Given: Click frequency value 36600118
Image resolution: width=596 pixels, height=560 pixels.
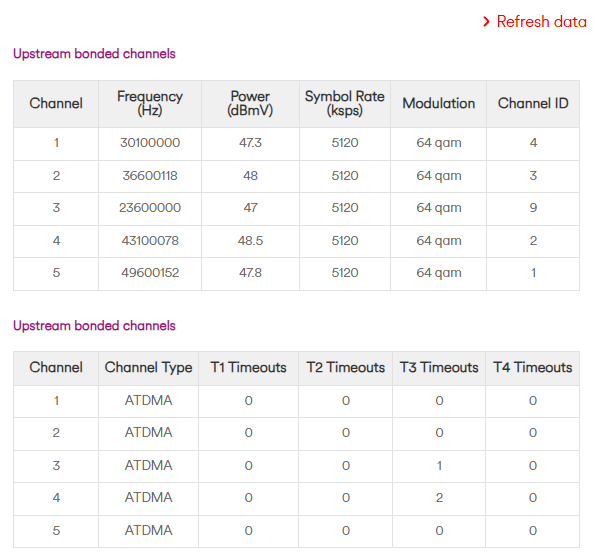Looking at the screenshot, I should [x=150, y=176].
